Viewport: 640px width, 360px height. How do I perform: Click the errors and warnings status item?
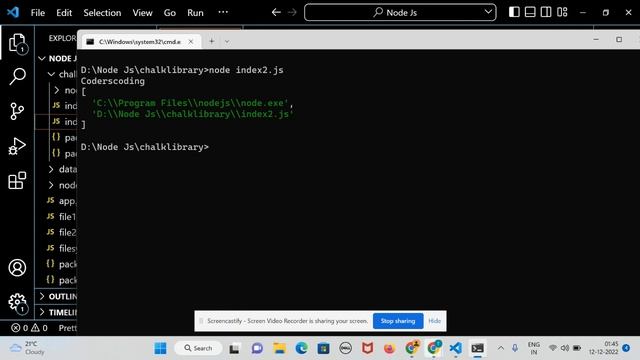tap(29, 328)
